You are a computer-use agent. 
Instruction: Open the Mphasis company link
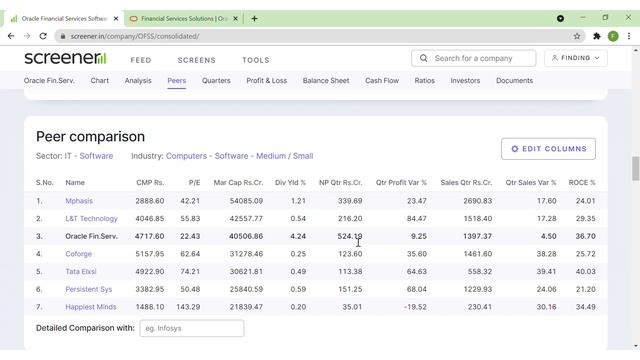click(x=79, y=201)
